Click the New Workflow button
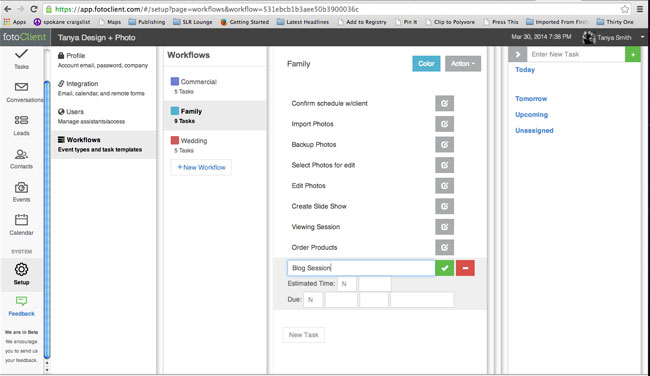Screen dimensions: 650x376 (x=201, y=167)
